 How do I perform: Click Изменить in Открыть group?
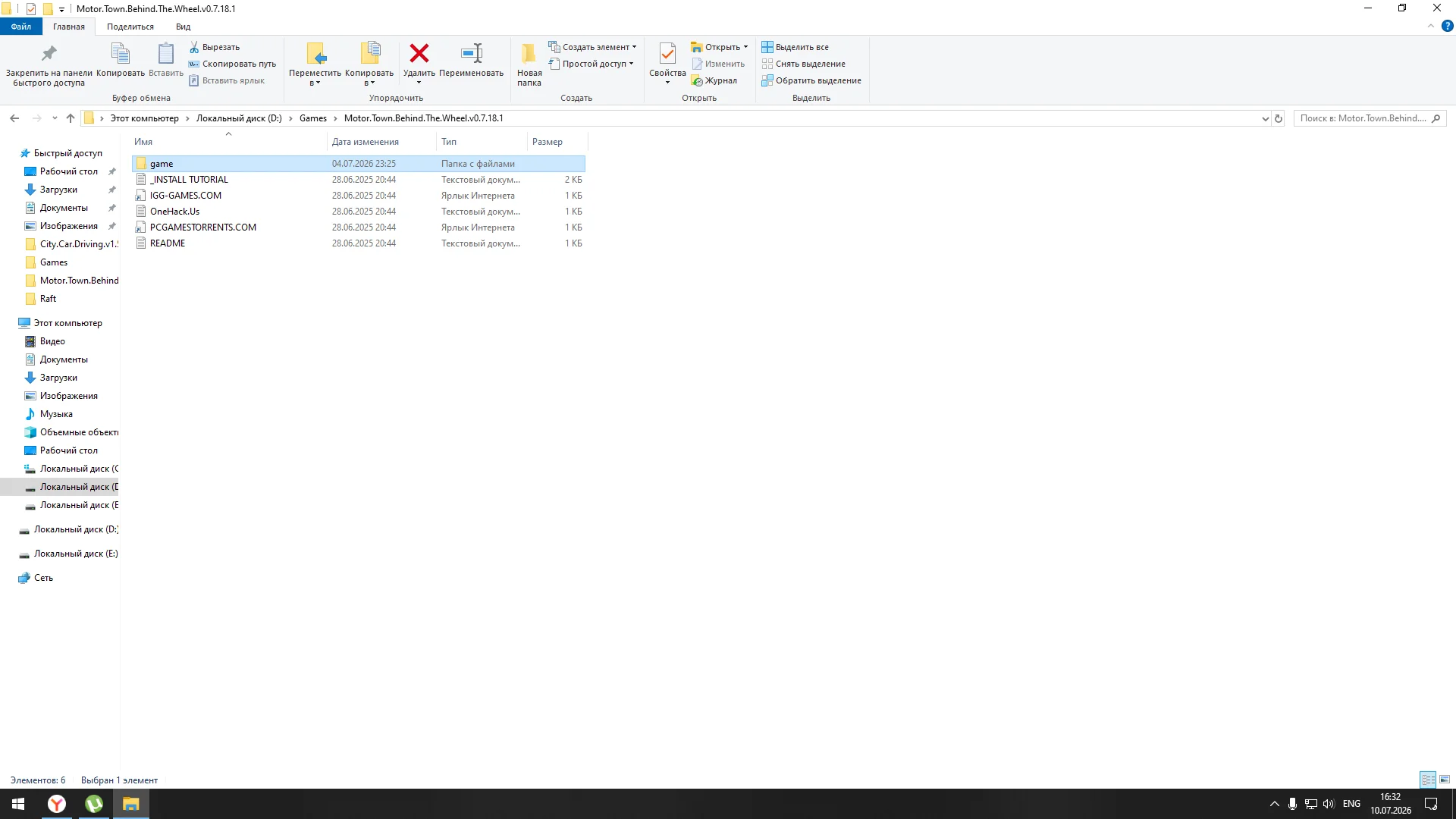(717, 64)
